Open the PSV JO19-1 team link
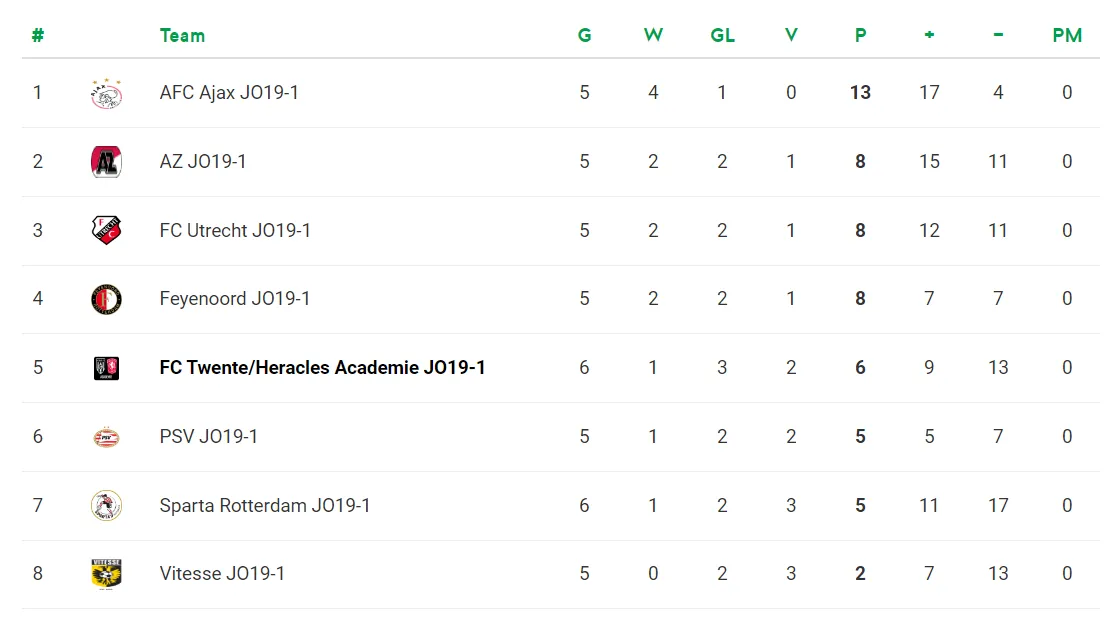Screen dimensions: 1118x621 pyautogui.click(x=209, y=437)
